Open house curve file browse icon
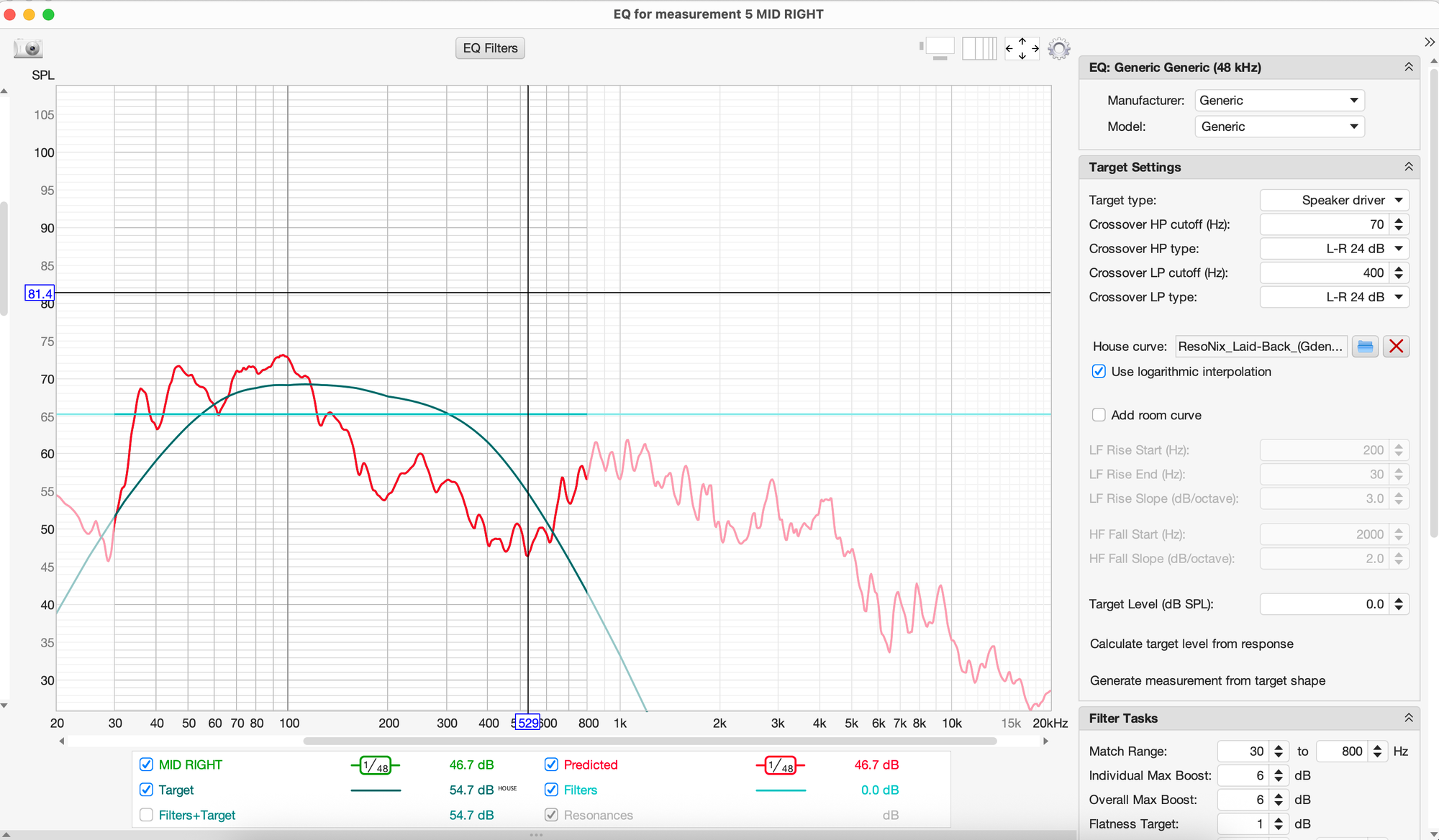 tap(1365, 347)
